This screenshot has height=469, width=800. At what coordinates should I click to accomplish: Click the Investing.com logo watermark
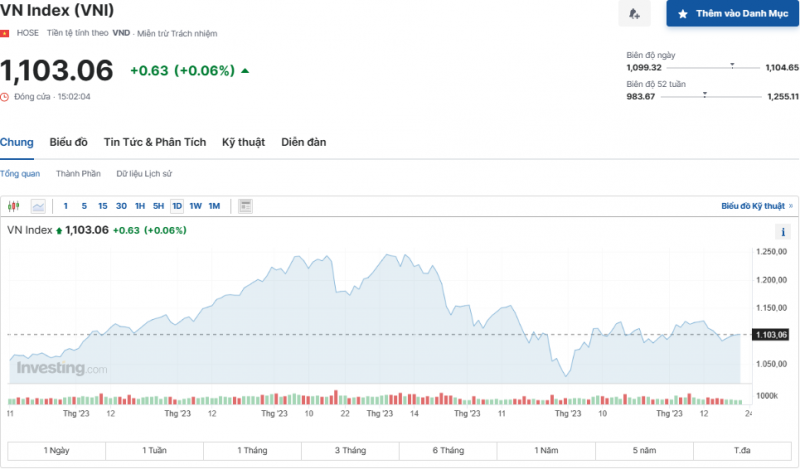coord(60,369)
